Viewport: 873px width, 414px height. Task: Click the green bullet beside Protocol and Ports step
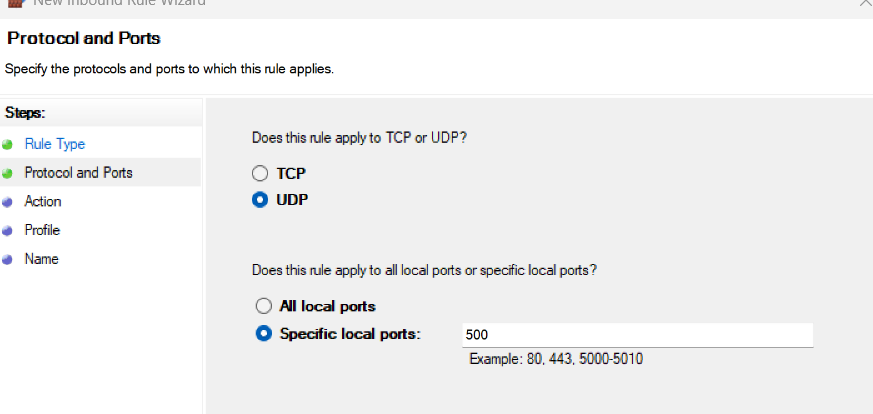7,173
